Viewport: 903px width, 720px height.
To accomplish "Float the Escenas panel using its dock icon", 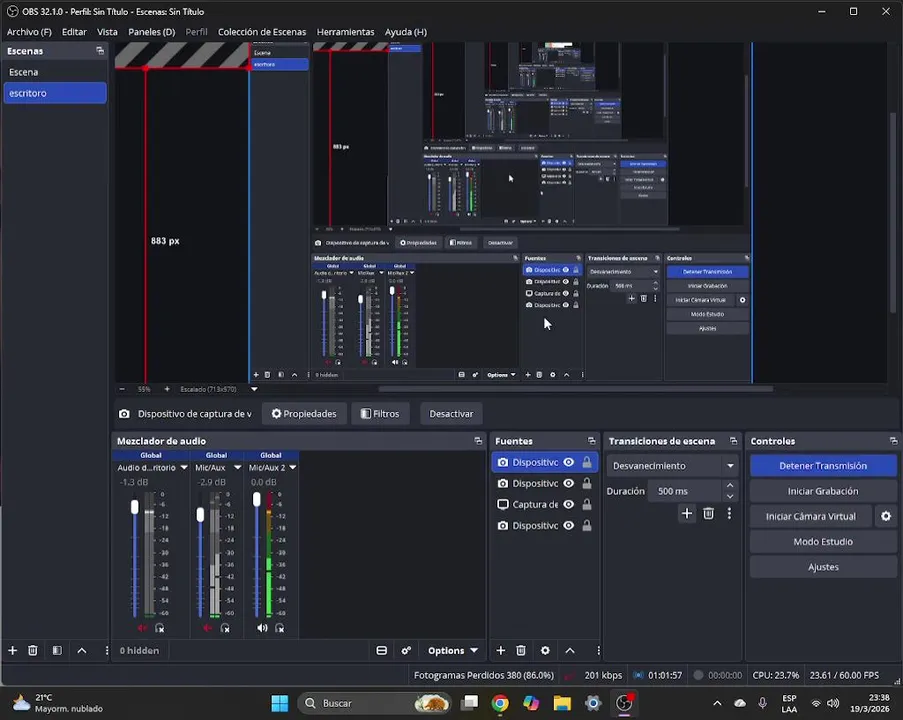I will [100, 51].
